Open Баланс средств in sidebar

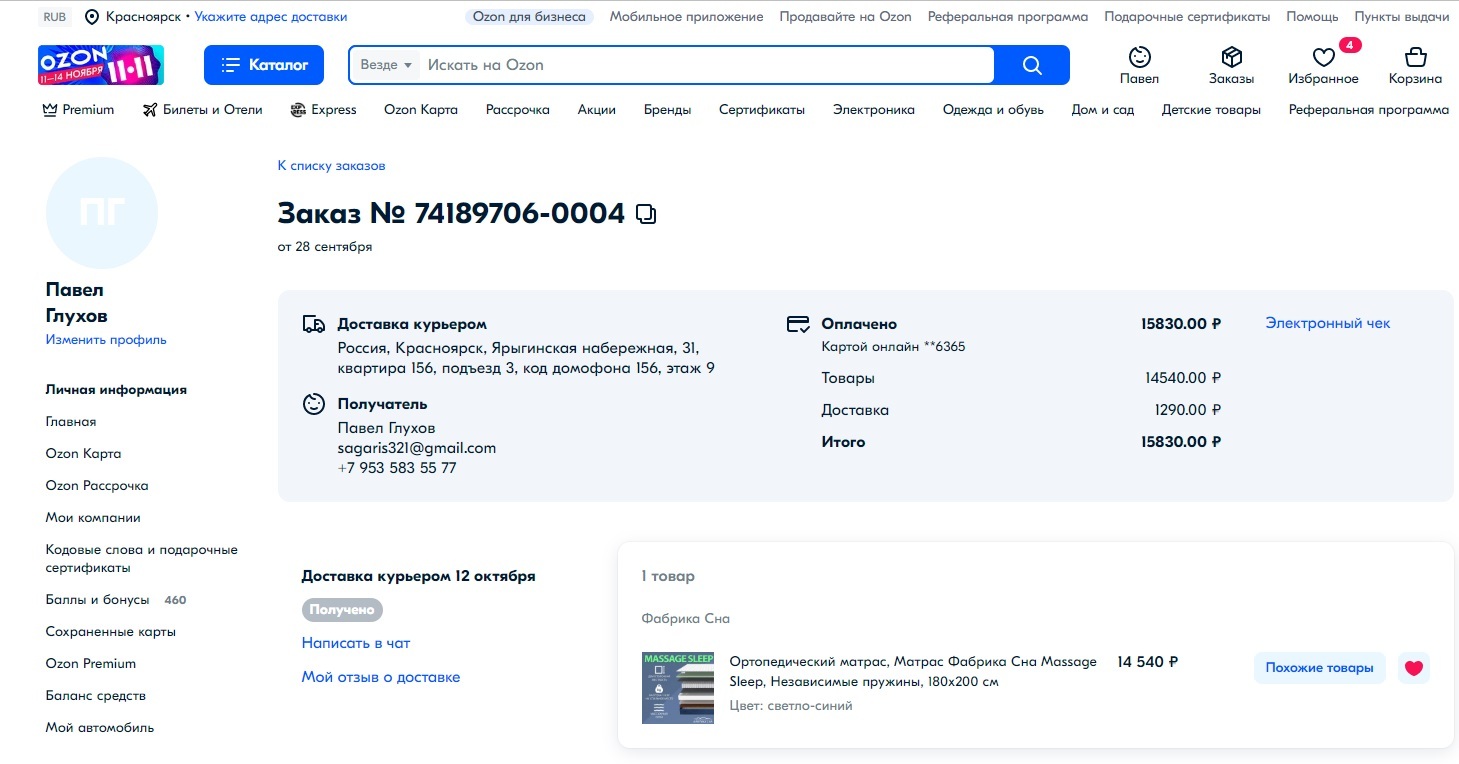point(96,696)
